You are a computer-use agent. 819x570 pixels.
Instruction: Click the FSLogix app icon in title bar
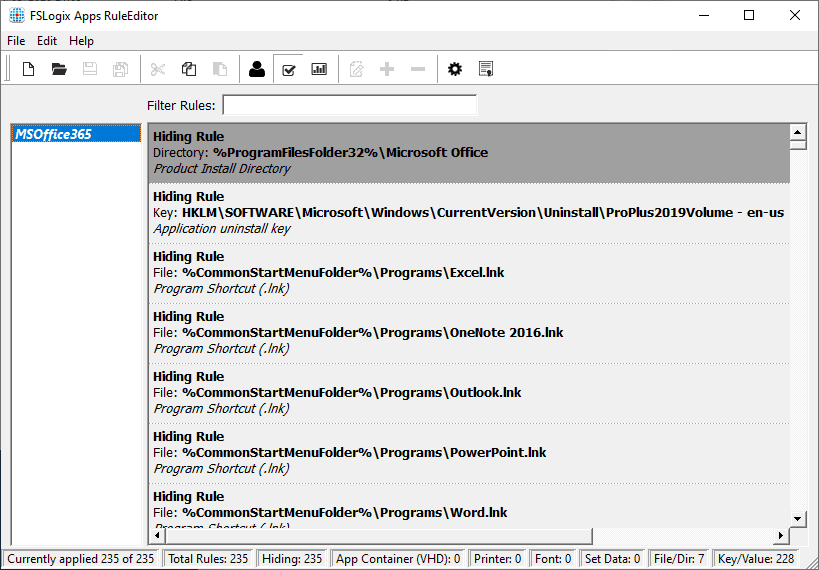pyautogui.click(x=17, y=16)
